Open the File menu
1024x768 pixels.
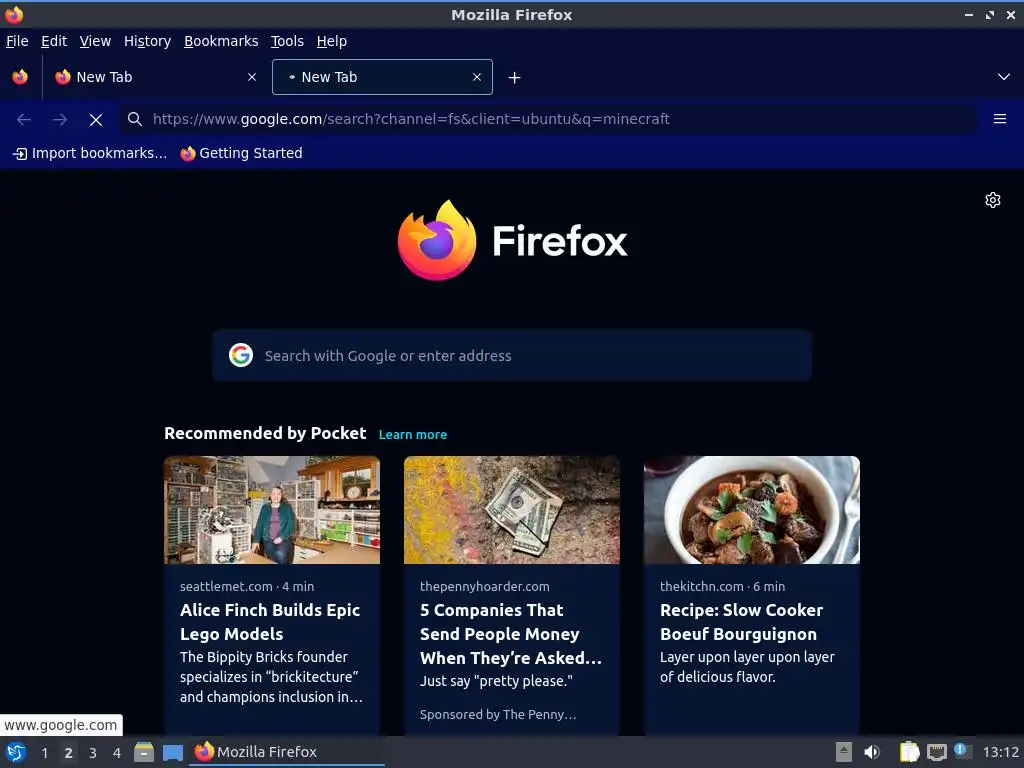pos(17,41)
